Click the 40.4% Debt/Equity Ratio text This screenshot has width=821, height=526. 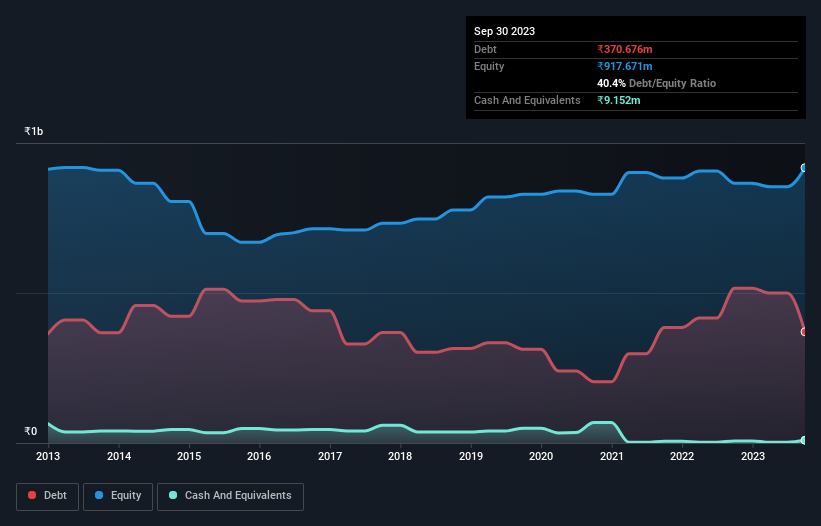tap(656, 83)
